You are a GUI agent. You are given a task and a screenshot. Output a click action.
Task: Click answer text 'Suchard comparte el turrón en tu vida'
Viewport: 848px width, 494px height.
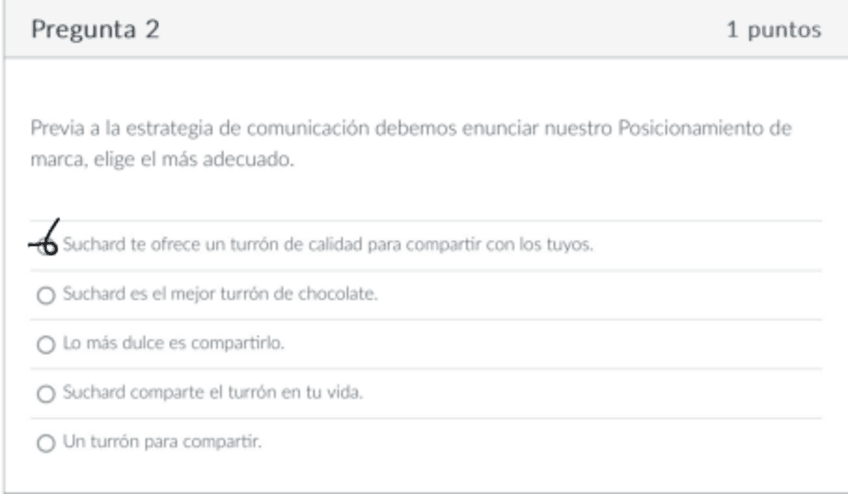point(212,393)
